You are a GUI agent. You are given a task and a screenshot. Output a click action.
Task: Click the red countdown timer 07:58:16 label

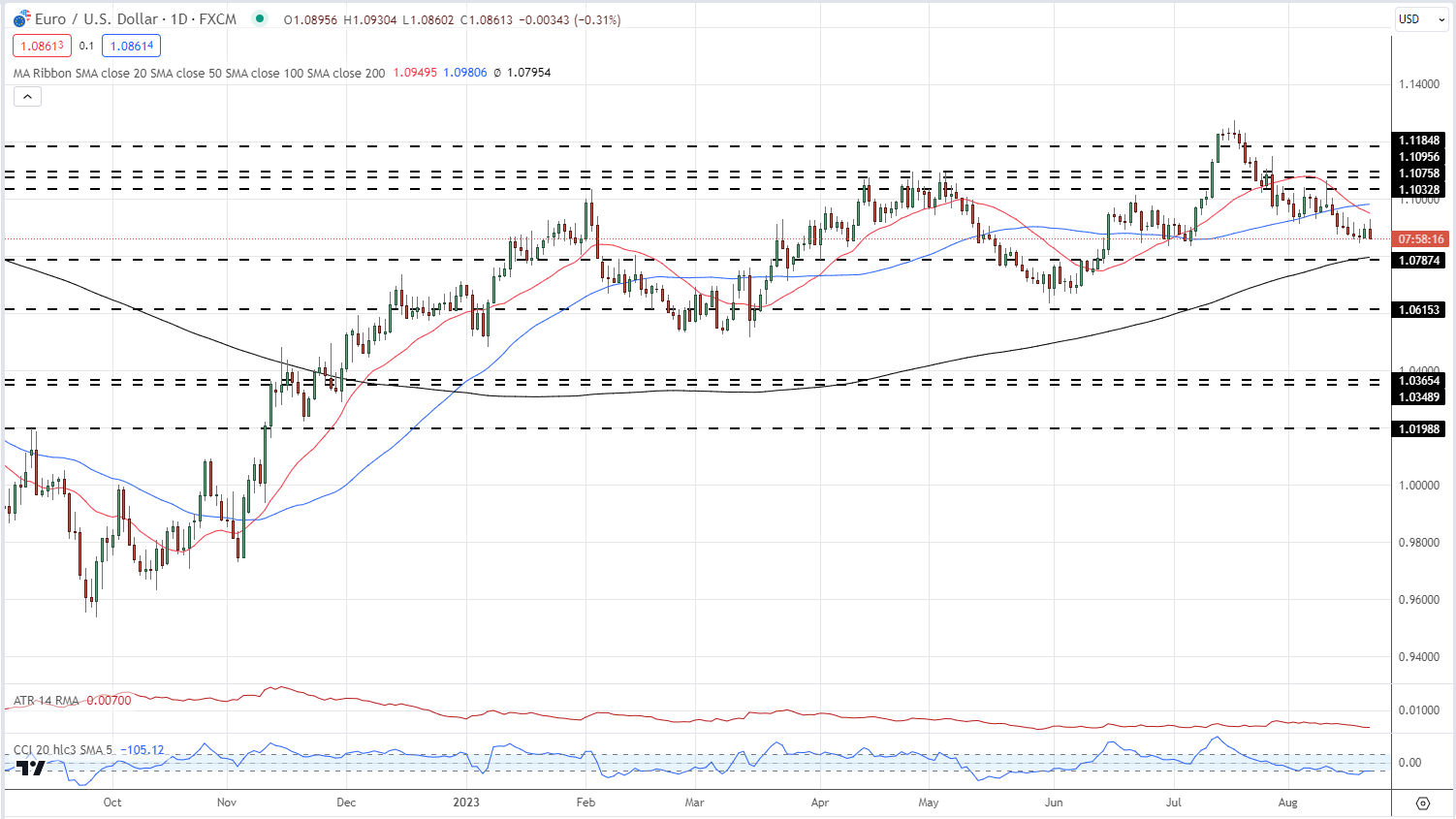pyautogui.click(x=1420, y=239)
